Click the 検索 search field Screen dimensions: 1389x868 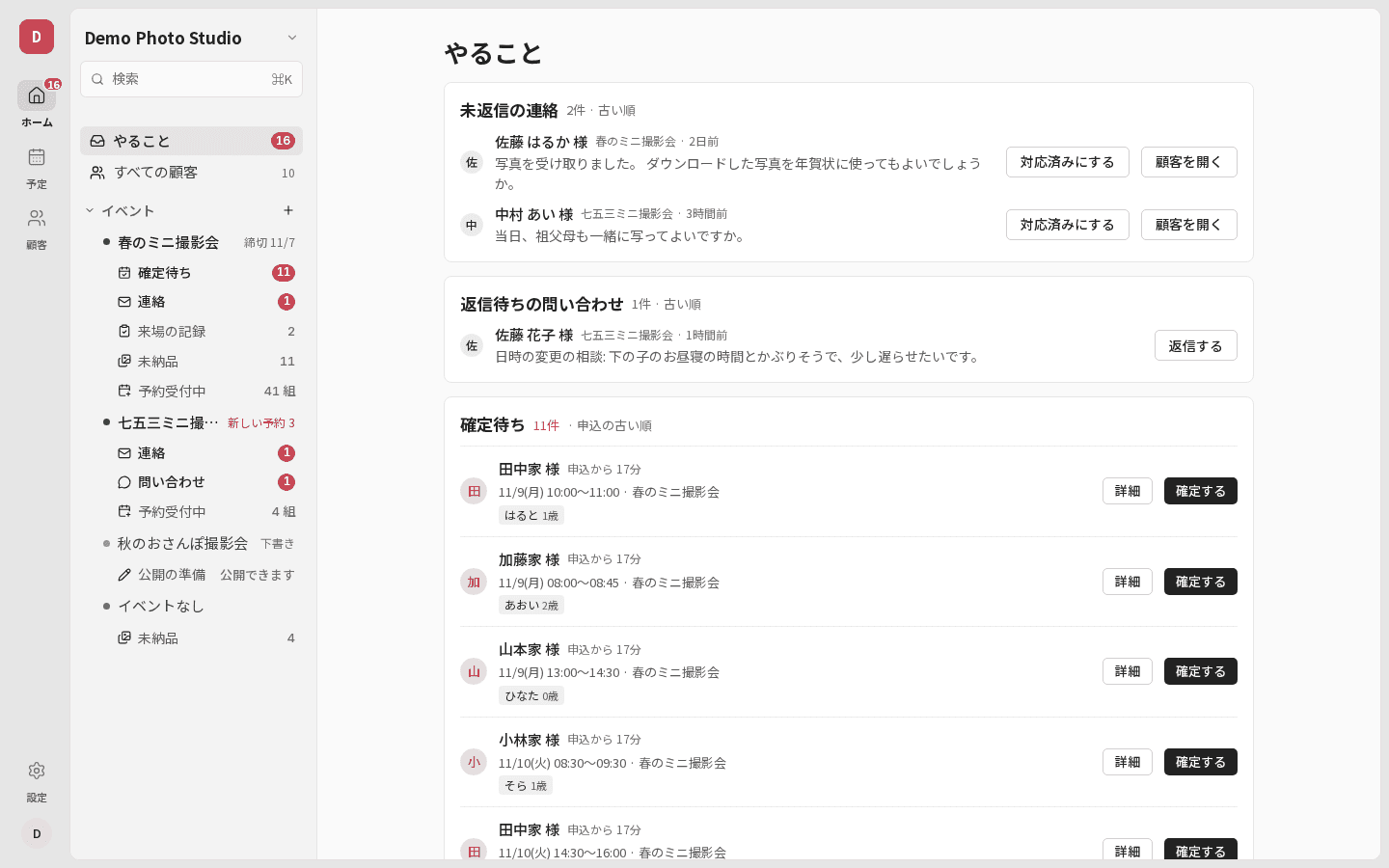pos(191,79)
